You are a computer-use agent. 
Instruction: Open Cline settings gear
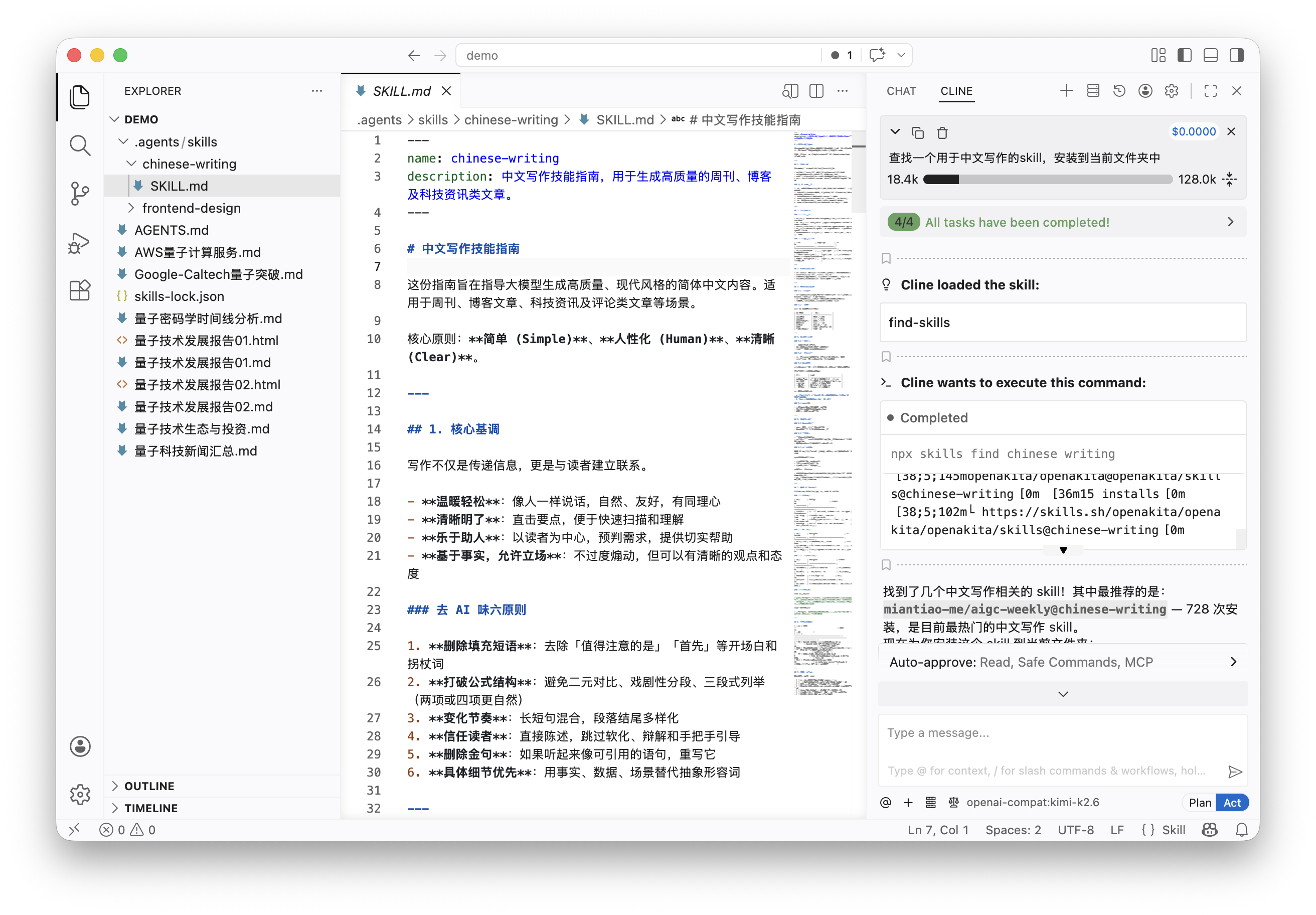(x=1171, y=91)
